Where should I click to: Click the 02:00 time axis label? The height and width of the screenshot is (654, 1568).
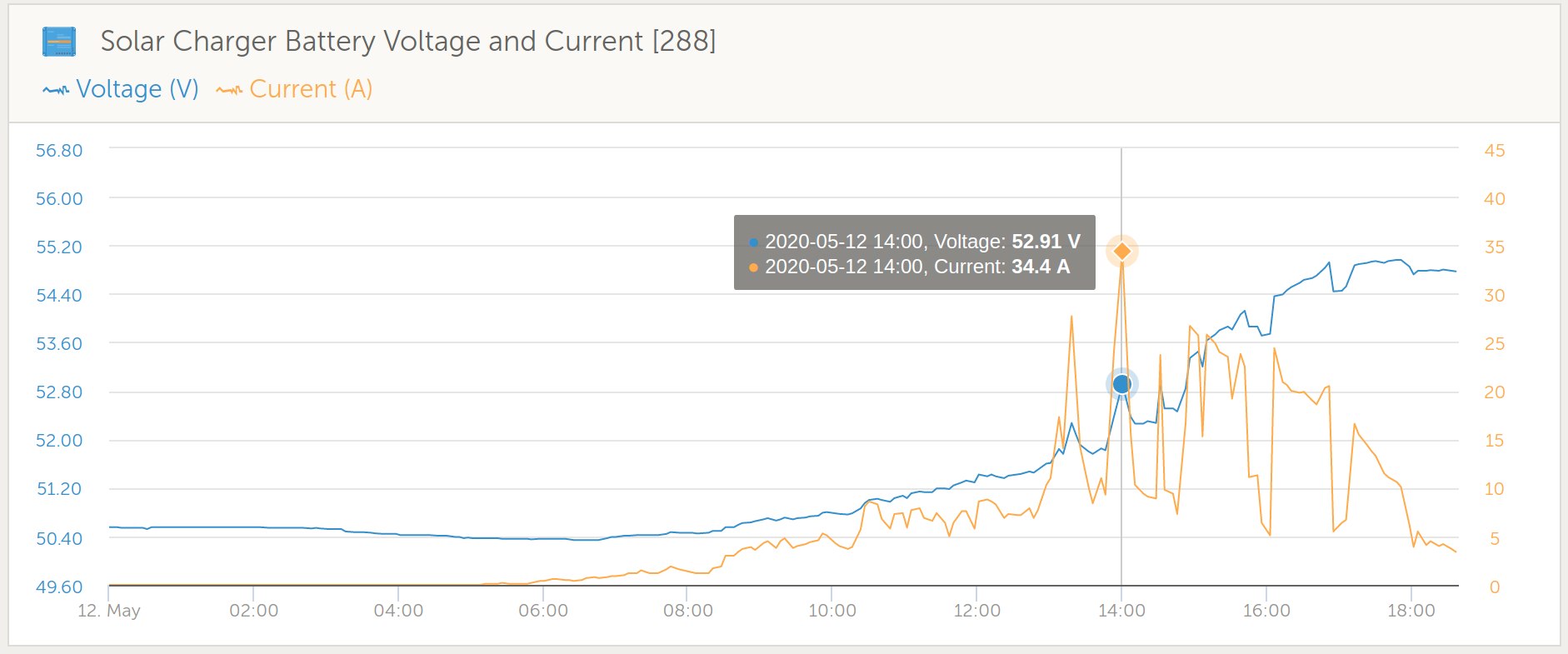tap(253, 611)
